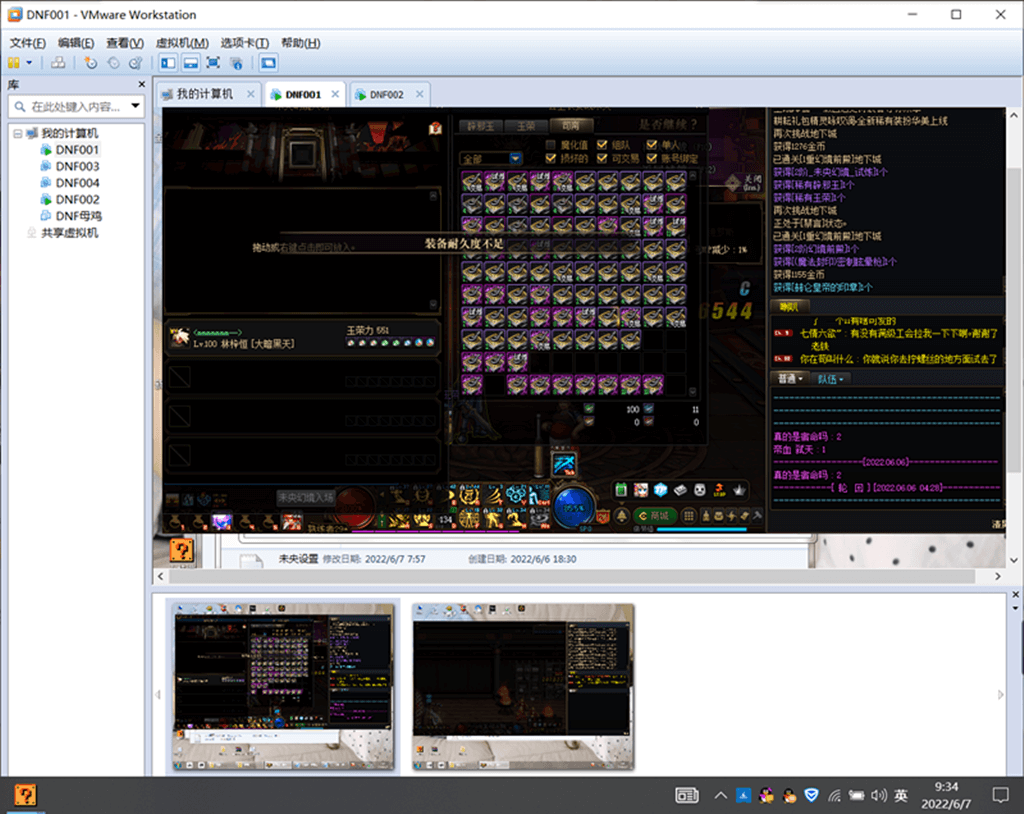Click the in-game bell notification icon
The image size is (1024, 814).
point(621,515)
